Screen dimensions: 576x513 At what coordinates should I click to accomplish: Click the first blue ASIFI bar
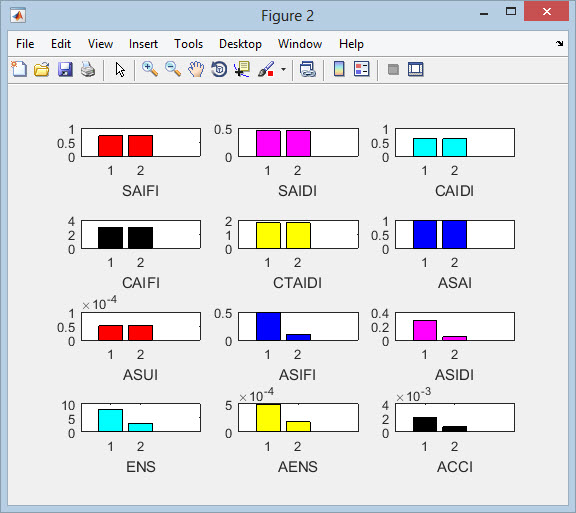point(269,326)
